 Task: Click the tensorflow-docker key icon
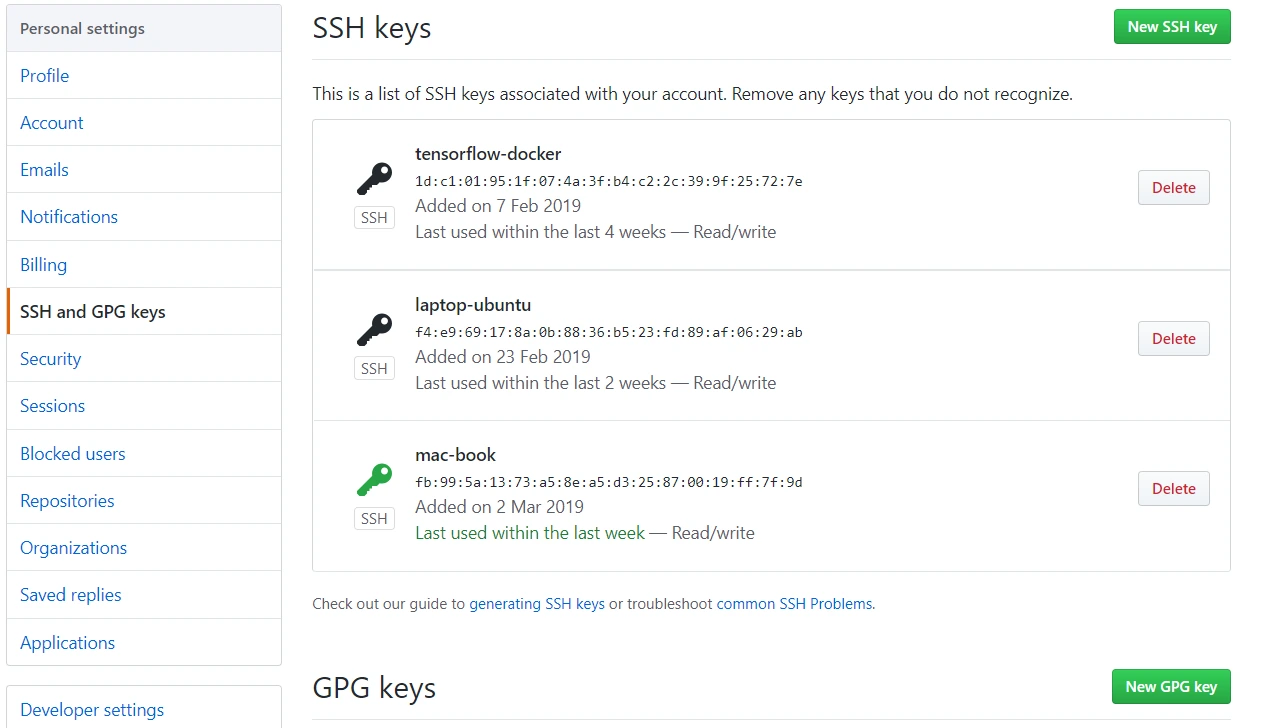[x=374, y=180]
